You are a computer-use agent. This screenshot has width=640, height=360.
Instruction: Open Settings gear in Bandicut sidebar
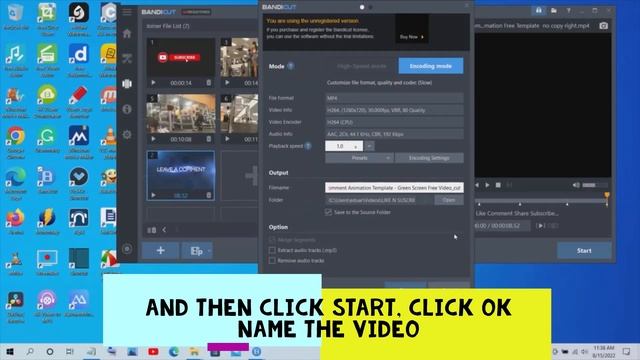(x=127, y=134)
